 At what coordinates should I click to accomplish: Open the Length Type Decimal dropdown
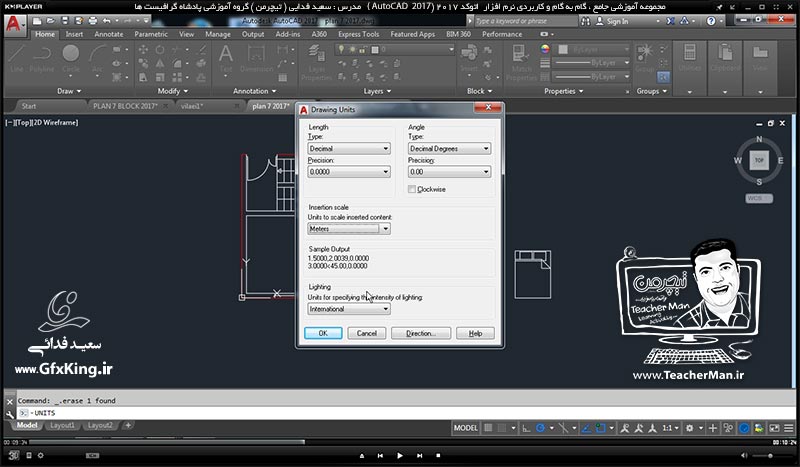click(x=349, y=149)
